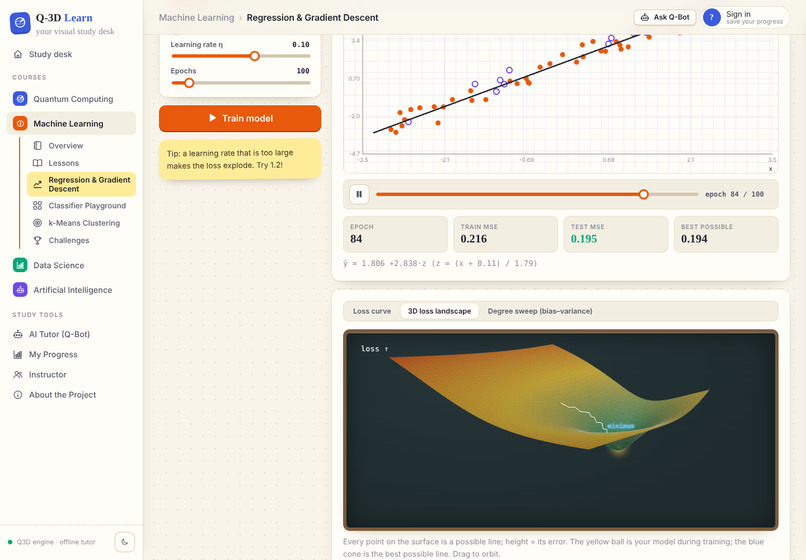Click the Q-3D Learn logo icon
806x560 pixels.
[x=20, y=23]
